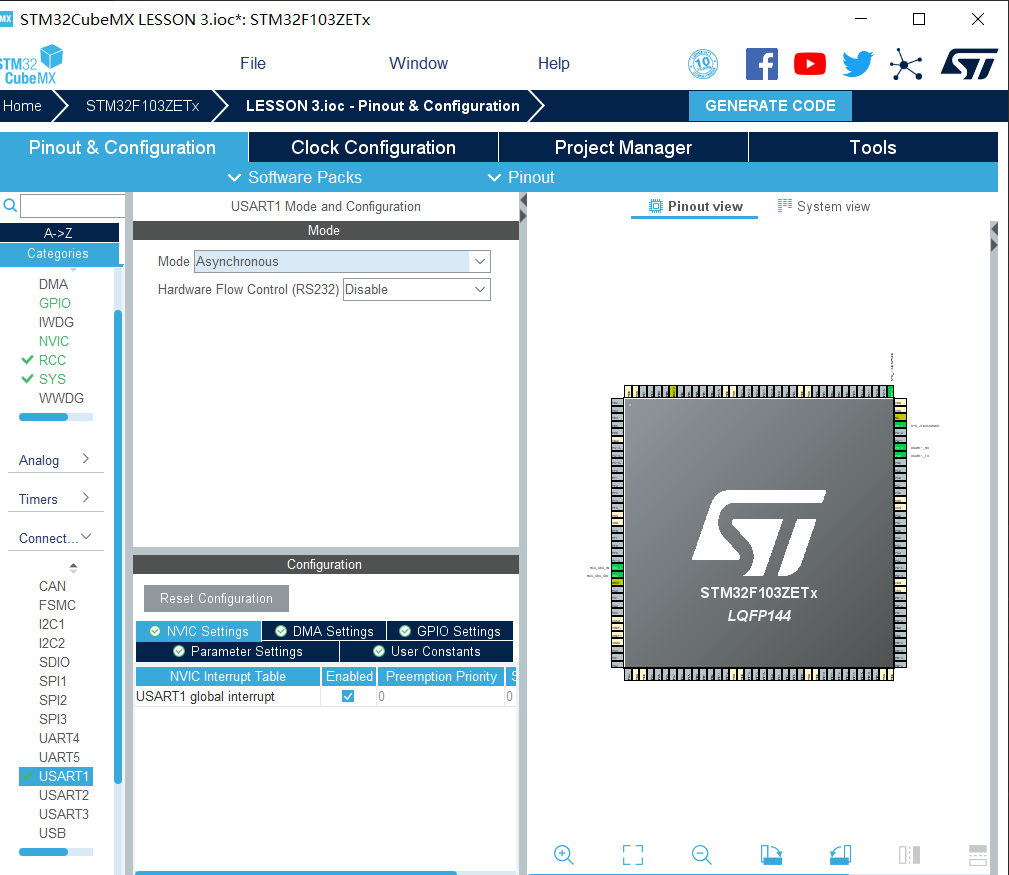1009x875 pixels.
Task: Rotate the chip counterclockwise
Action: pyautogui.click(x=839, y=855)
